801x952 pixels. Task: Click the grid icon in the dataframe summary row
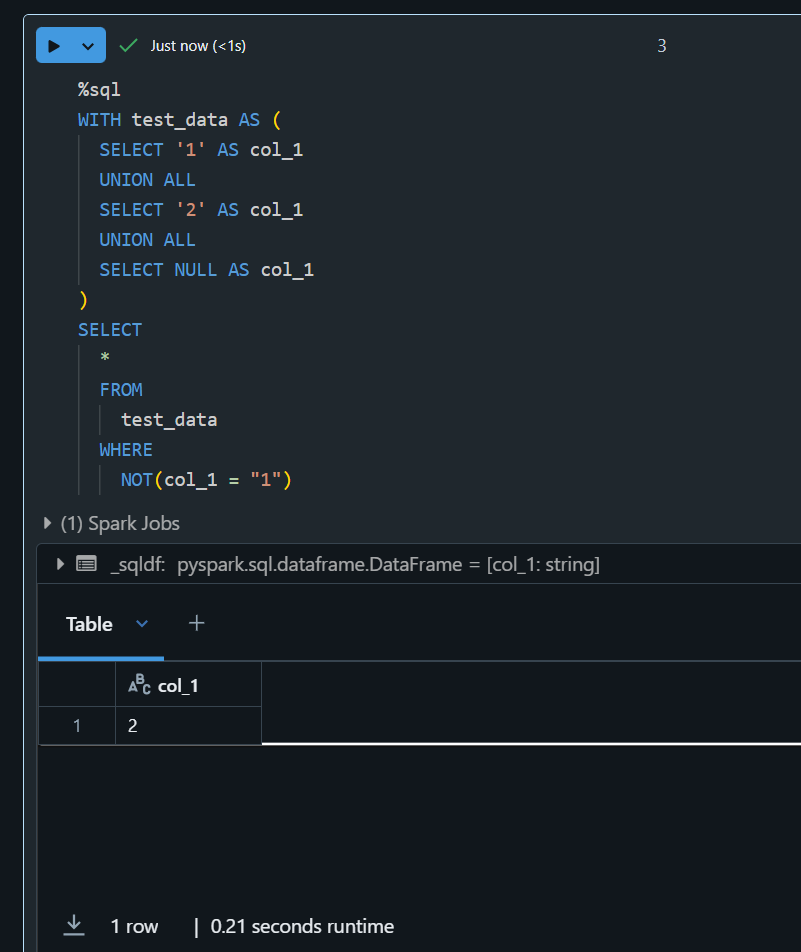[85, 563]
